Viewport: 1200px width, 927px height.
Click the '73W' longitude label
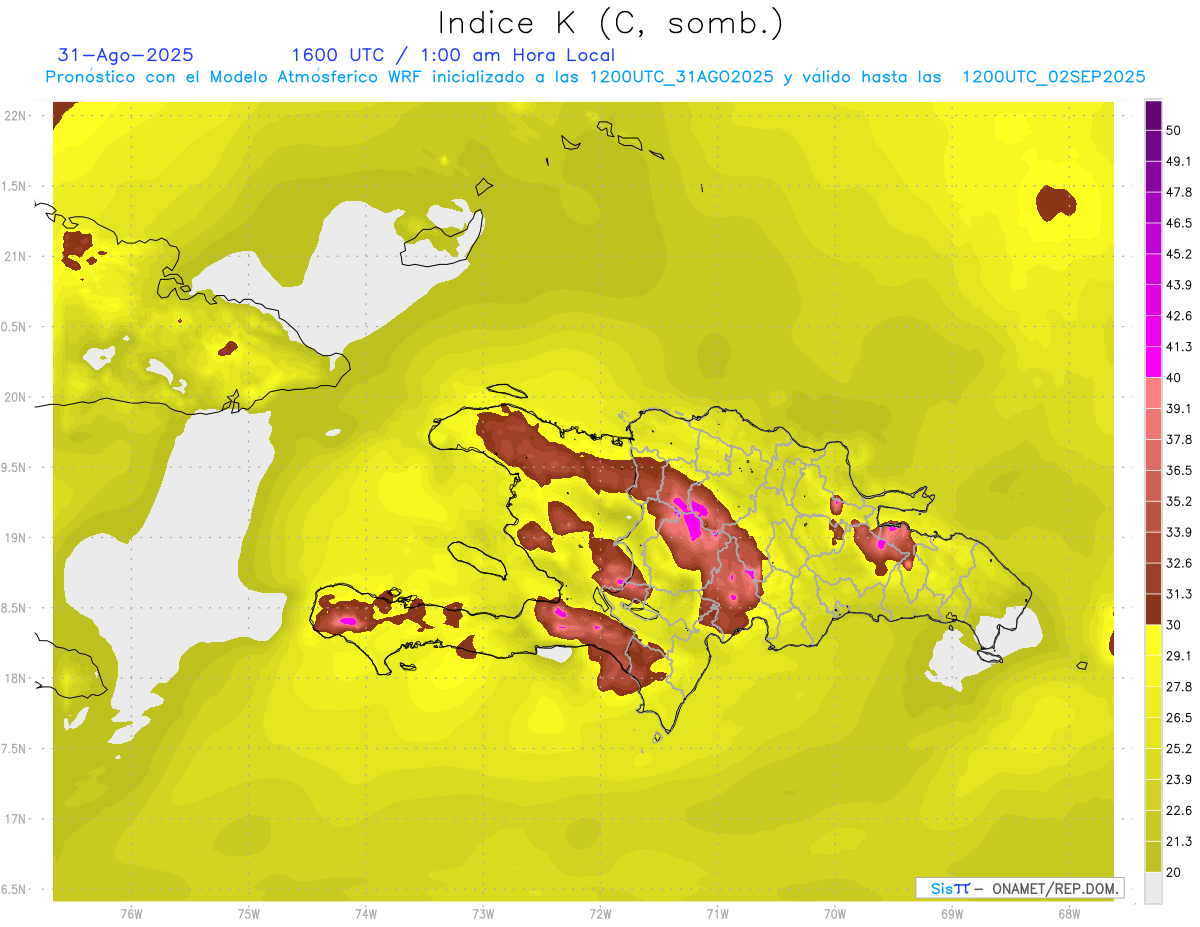(483, 914)
